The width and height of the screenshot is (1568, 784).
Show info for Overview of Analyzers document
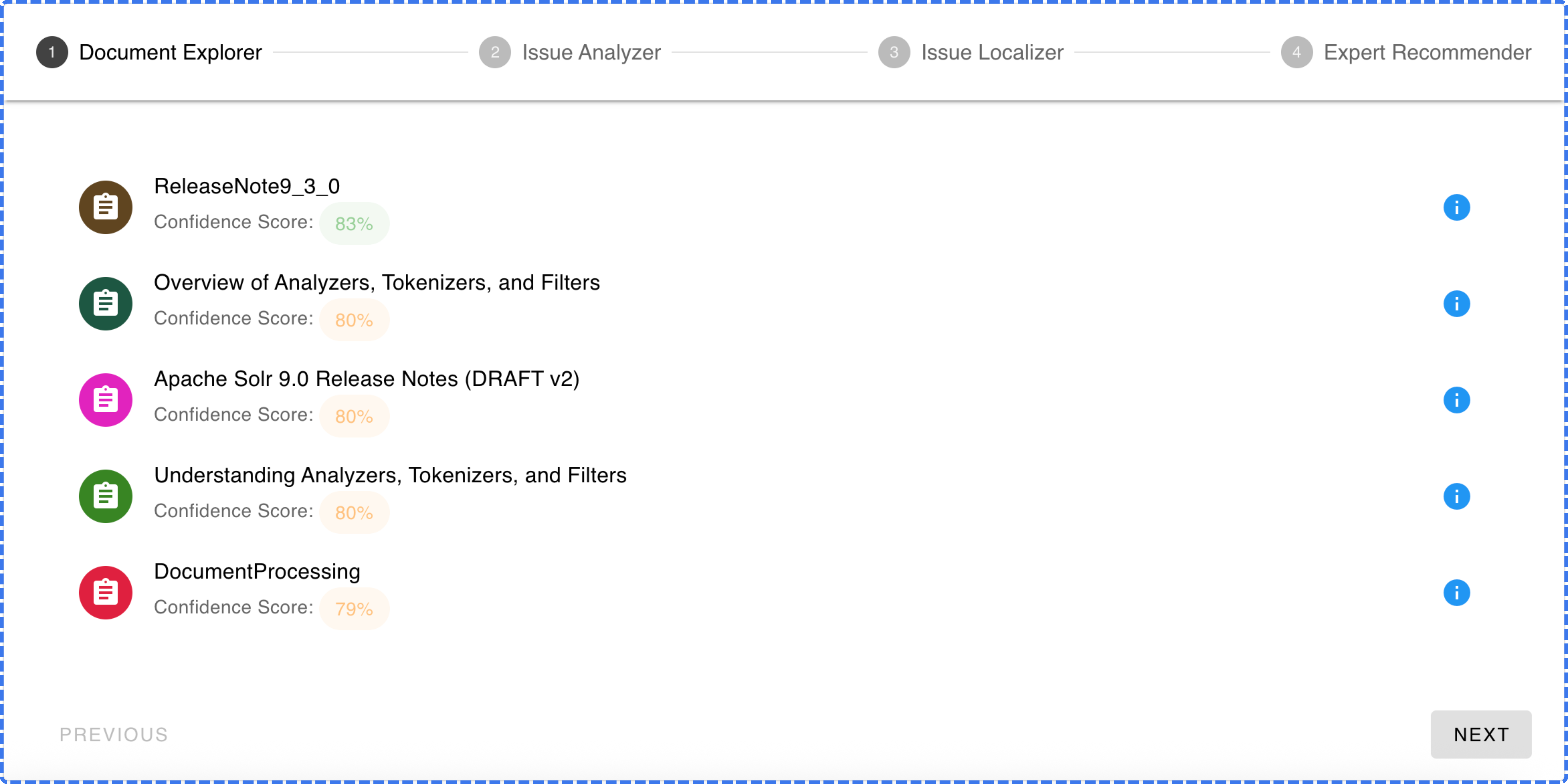1456,304
